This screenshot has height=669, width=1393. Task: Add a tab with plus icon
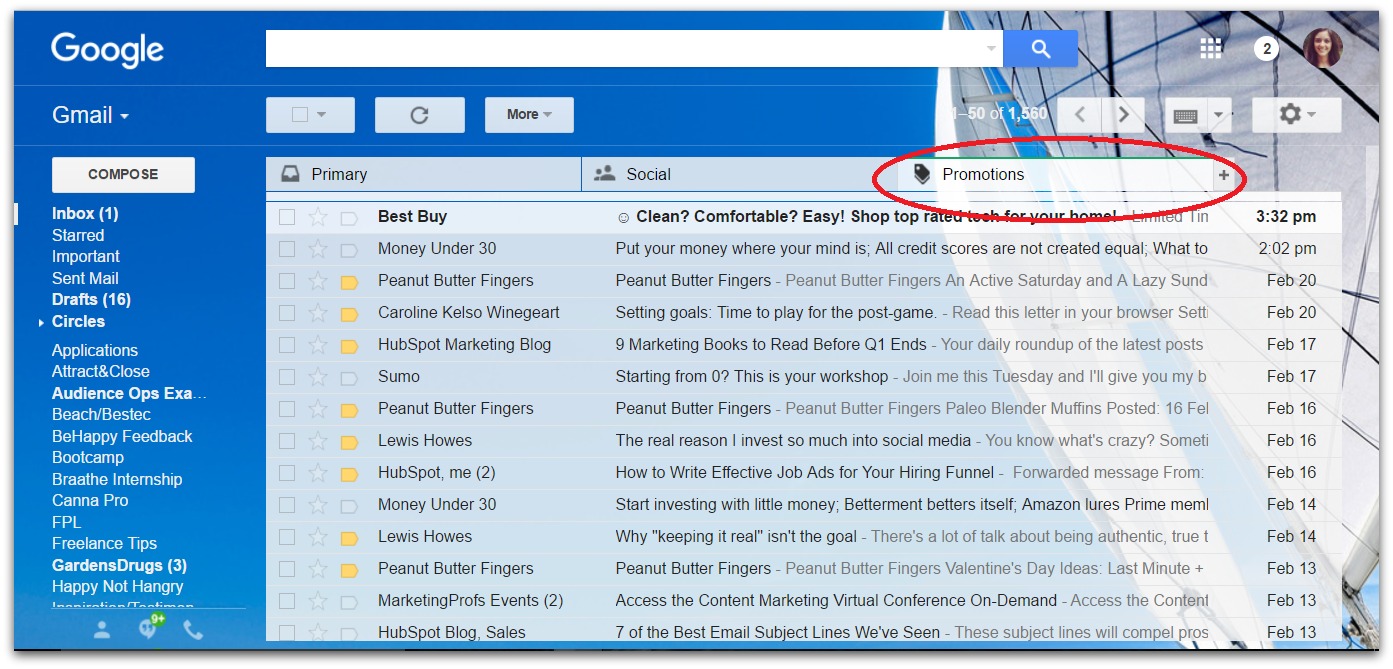click(x=1223, y=175)
